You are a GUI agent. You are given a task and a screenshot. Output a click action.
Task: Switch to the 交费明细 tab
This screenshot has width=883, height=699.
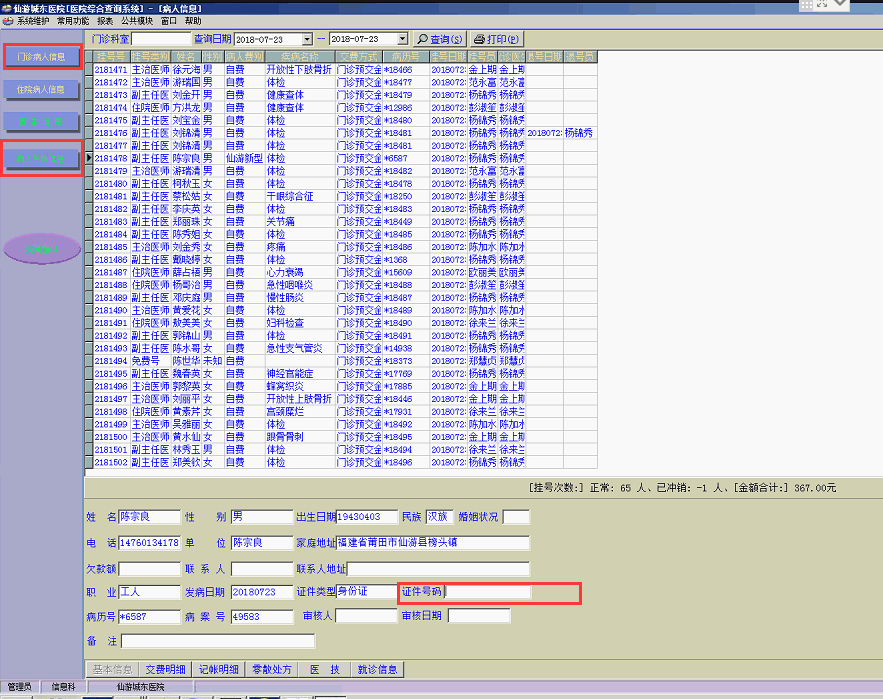tap(165, 669)
